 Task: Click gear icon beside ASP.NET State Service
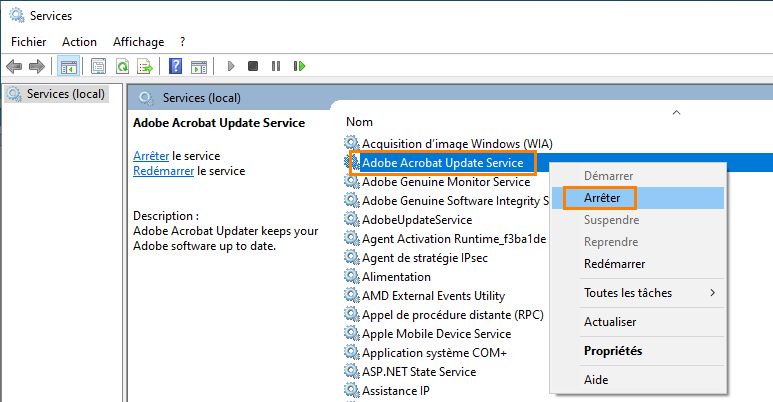[351, 371]
